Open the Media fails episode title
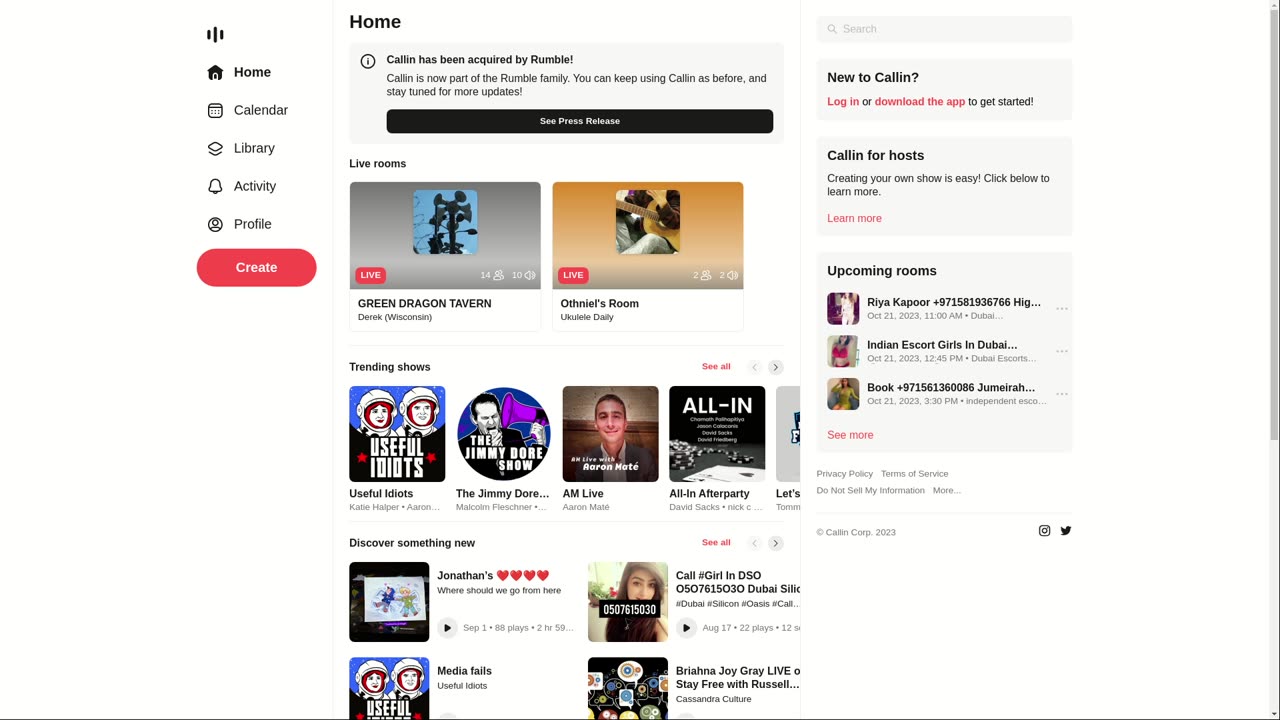Viewport: 1280px width, 720px height. (x=464, y=671)
